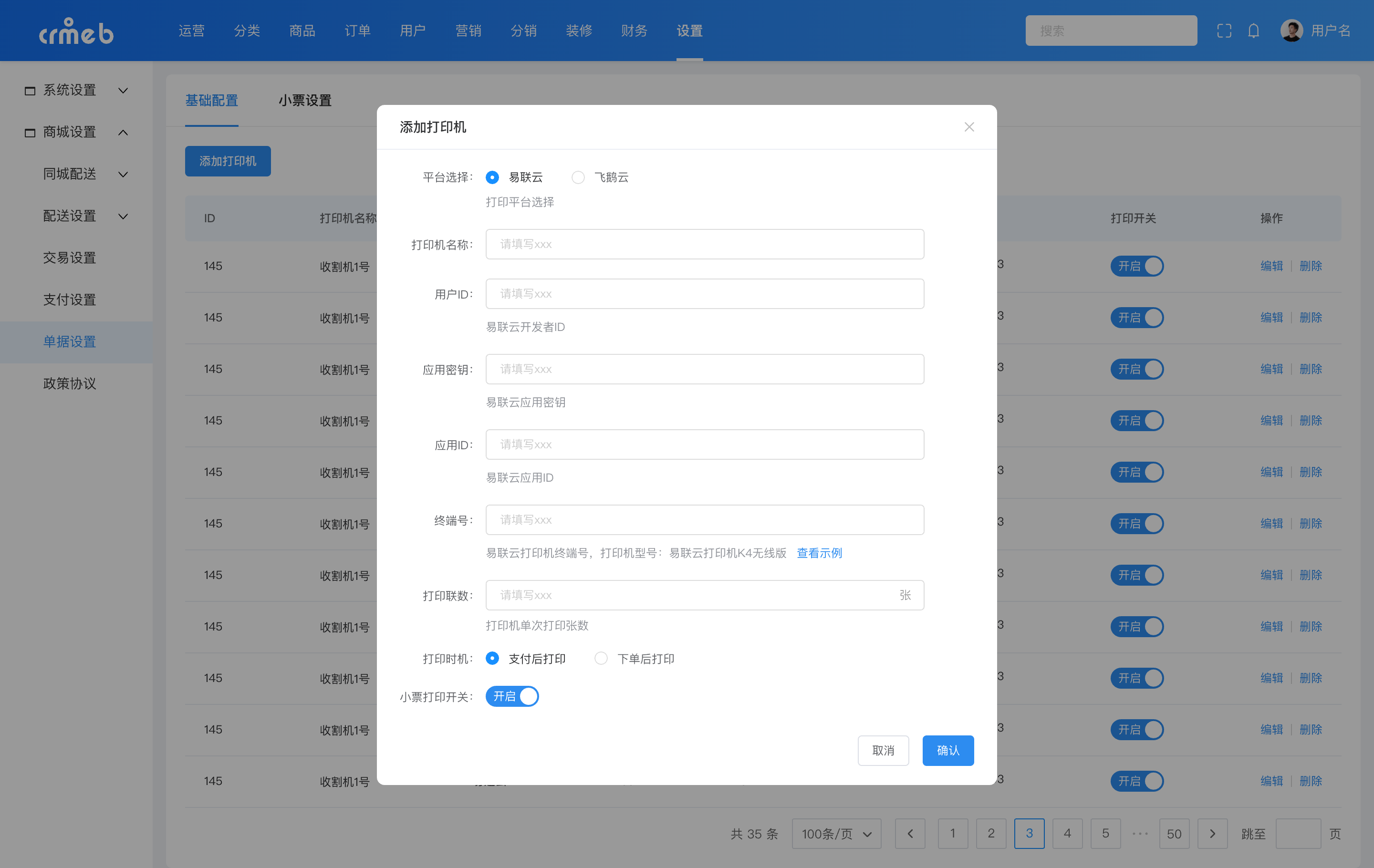Switch to the 小票设置 tab
This screenshot has height=868, width=1374.
(x=305, y=100)
